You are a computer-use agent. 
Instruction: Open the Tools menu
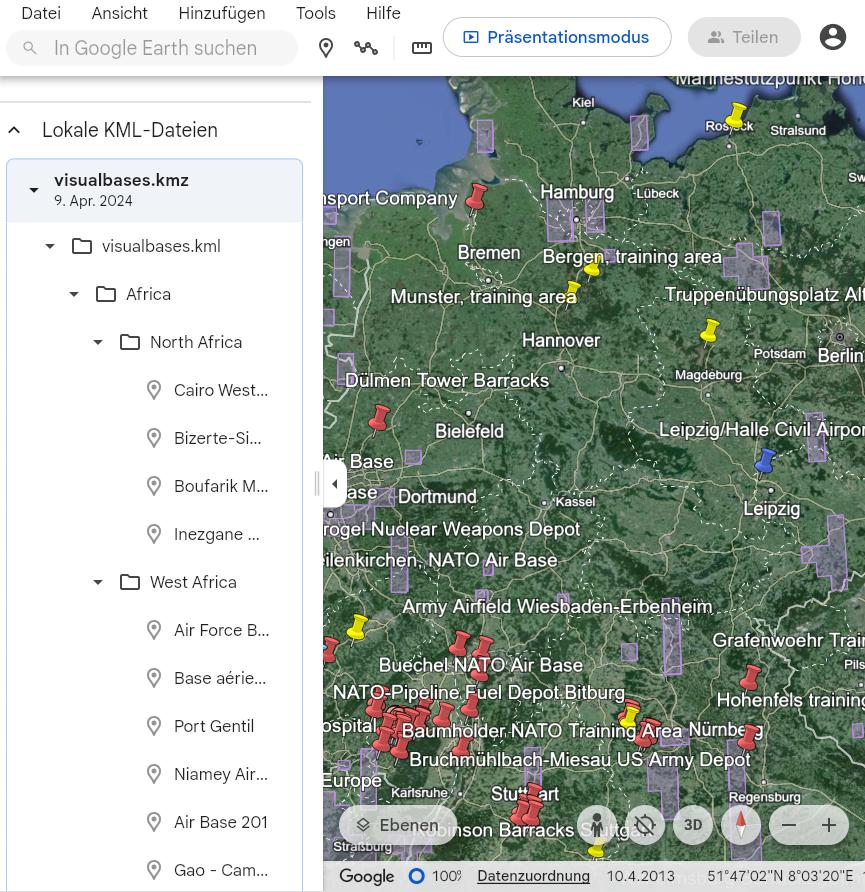pyautogui.click(x=316, y=13)
